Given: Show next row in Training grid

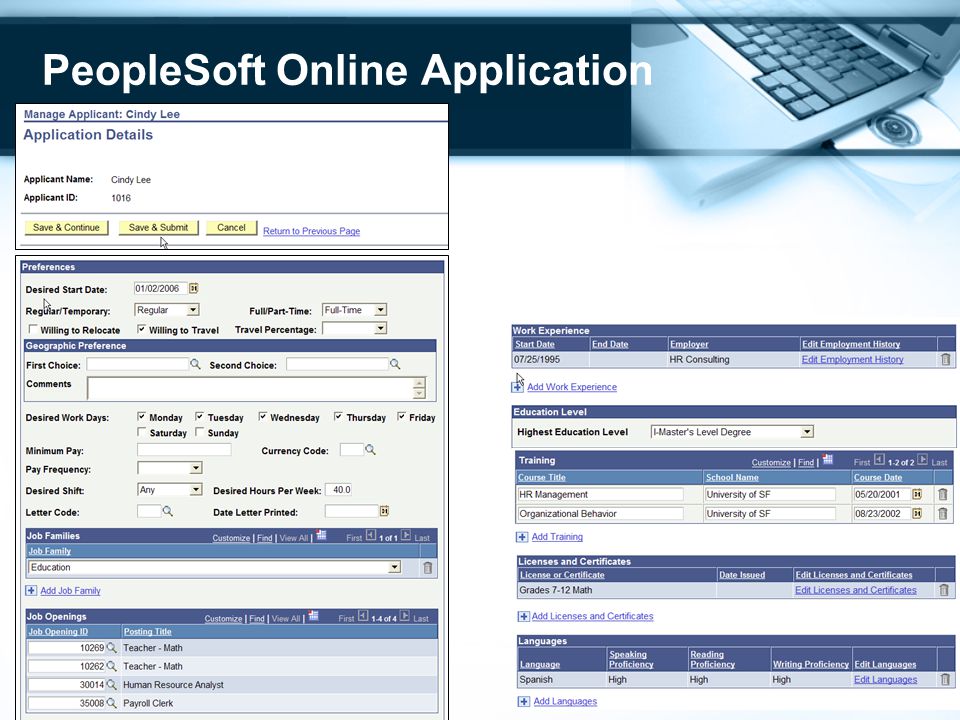Looking at the screenshot, I should click(923, 460).
